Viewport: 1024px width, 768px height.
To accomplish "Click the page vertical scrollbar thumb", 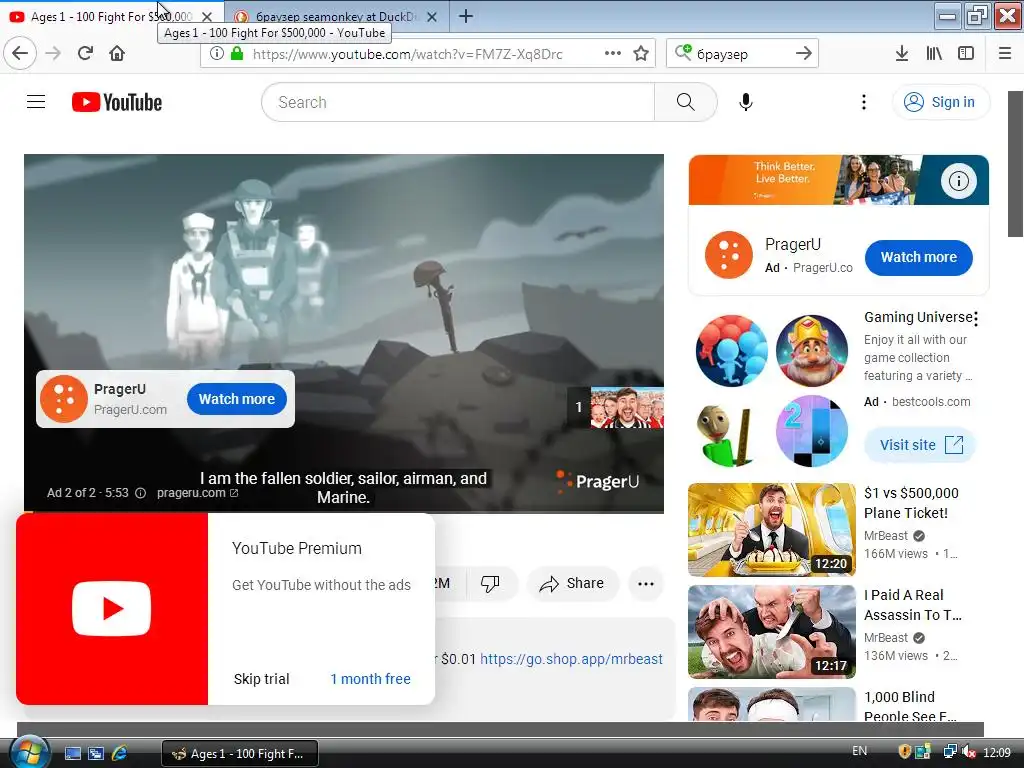I will coord(1016,164).
